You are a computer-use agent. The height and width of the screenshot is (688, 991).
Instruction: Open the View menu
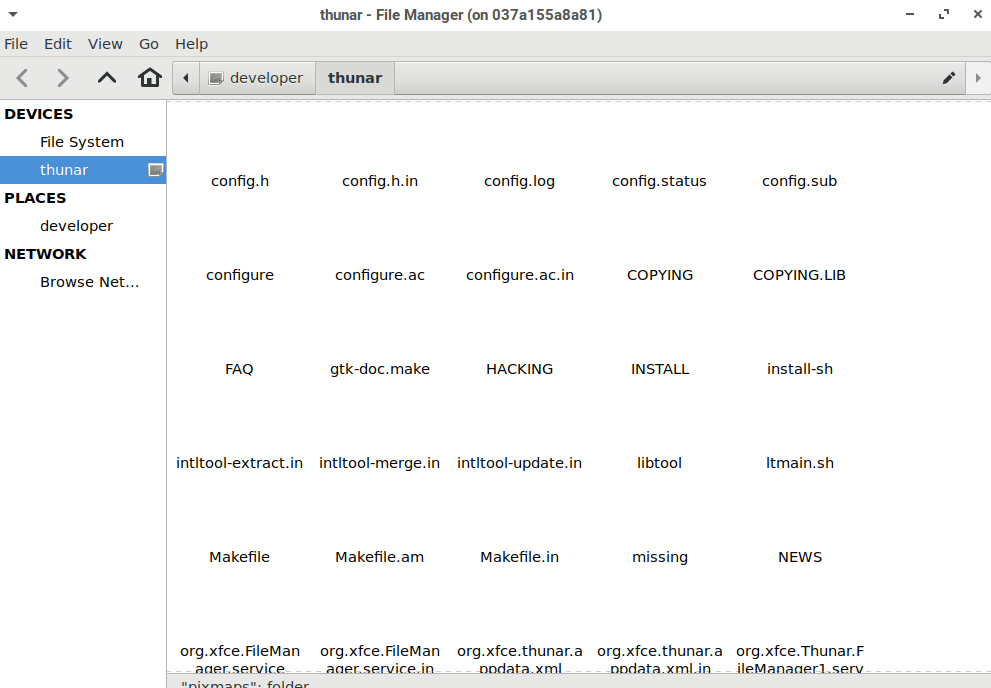pos(105,44)
